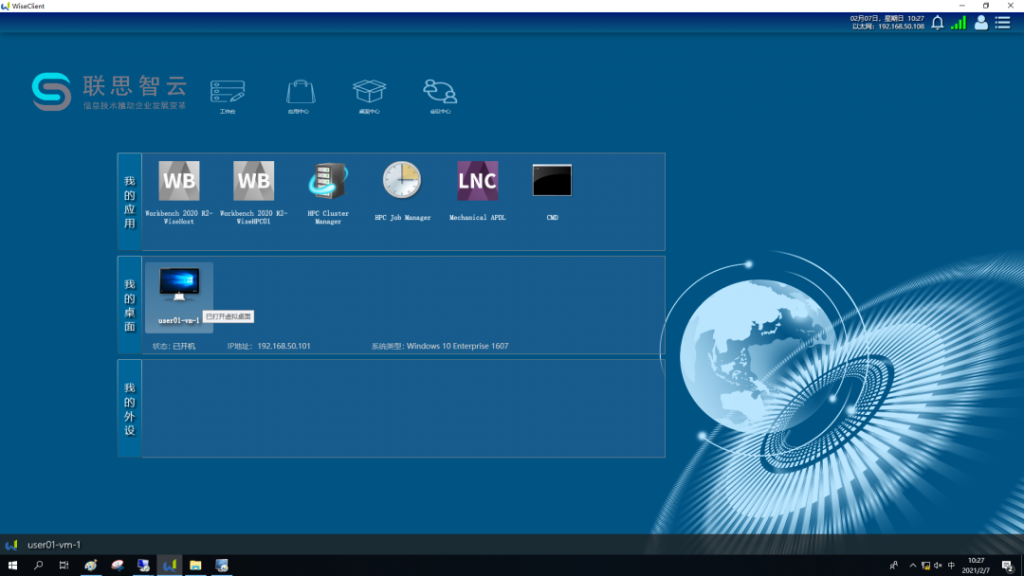The image size is (1024, 576).
Task: Open HPC Cluster Manager
Action: pyautogui.click(x=328, y=182)
